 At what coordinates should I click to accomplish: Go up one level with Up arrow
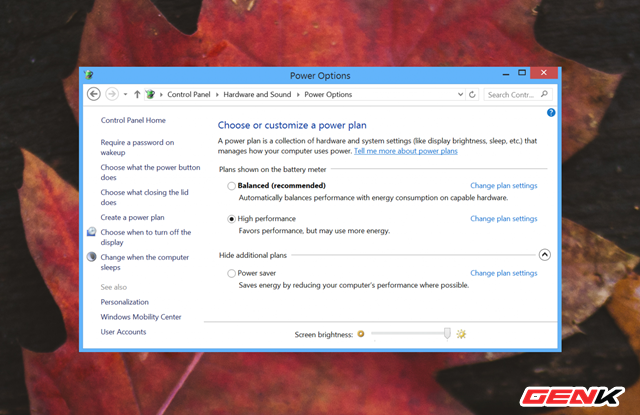(137, 94)
